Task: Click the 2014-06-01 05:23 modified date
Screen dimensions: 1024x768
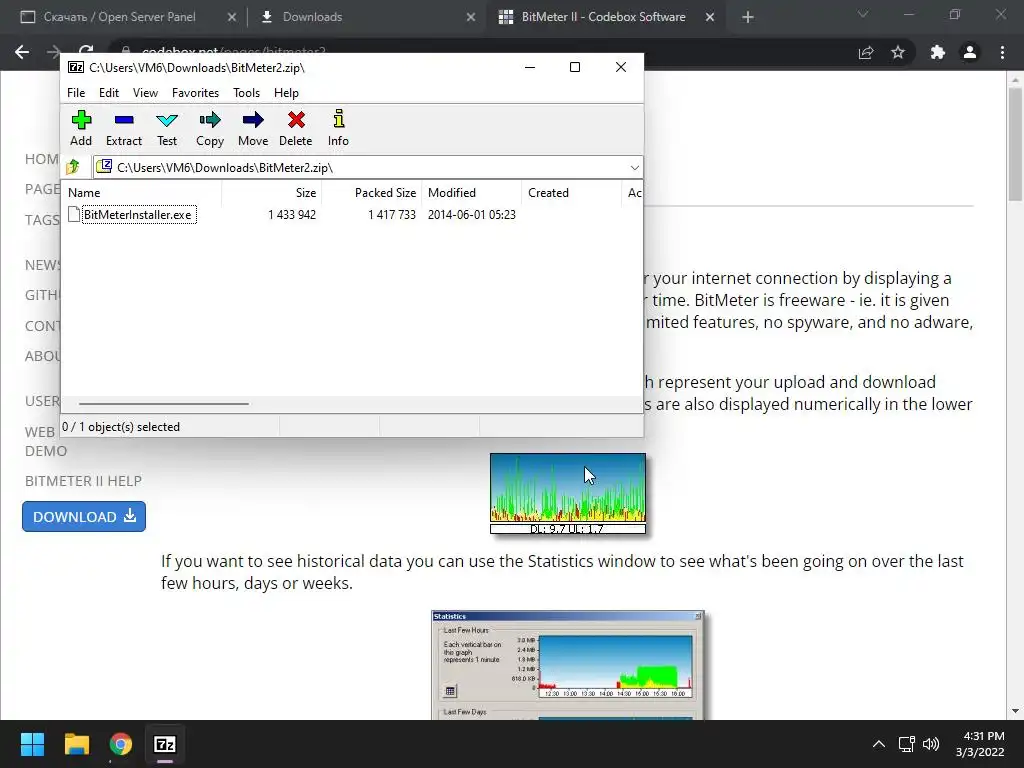Action: (x=472, y=215)
